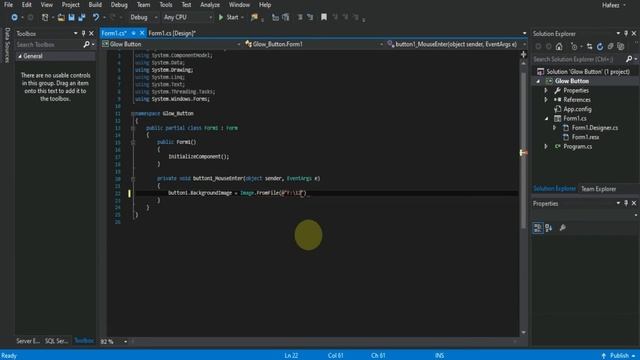Expand the References node
Screen dimensions: 640x360
[546, 100]
